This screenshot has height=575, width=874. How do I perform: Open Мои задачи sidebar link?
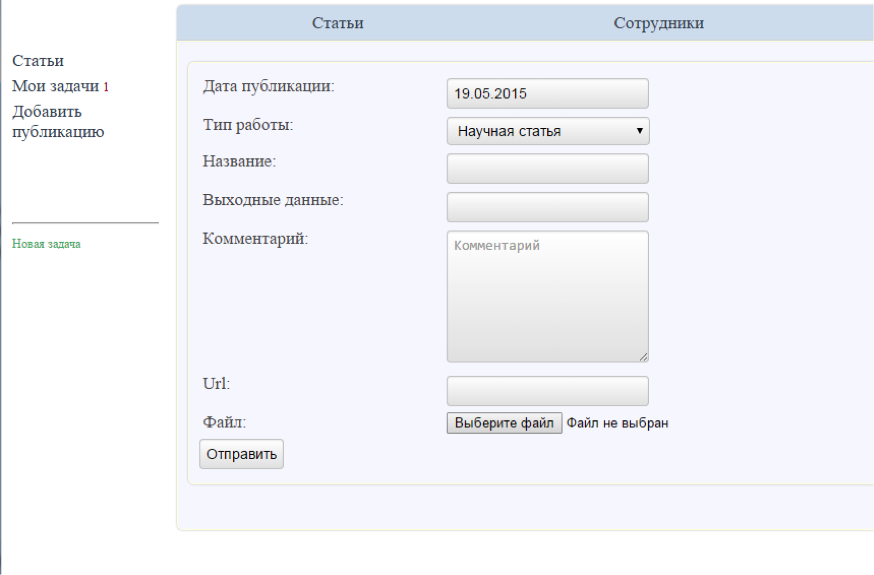click(55, 86)
